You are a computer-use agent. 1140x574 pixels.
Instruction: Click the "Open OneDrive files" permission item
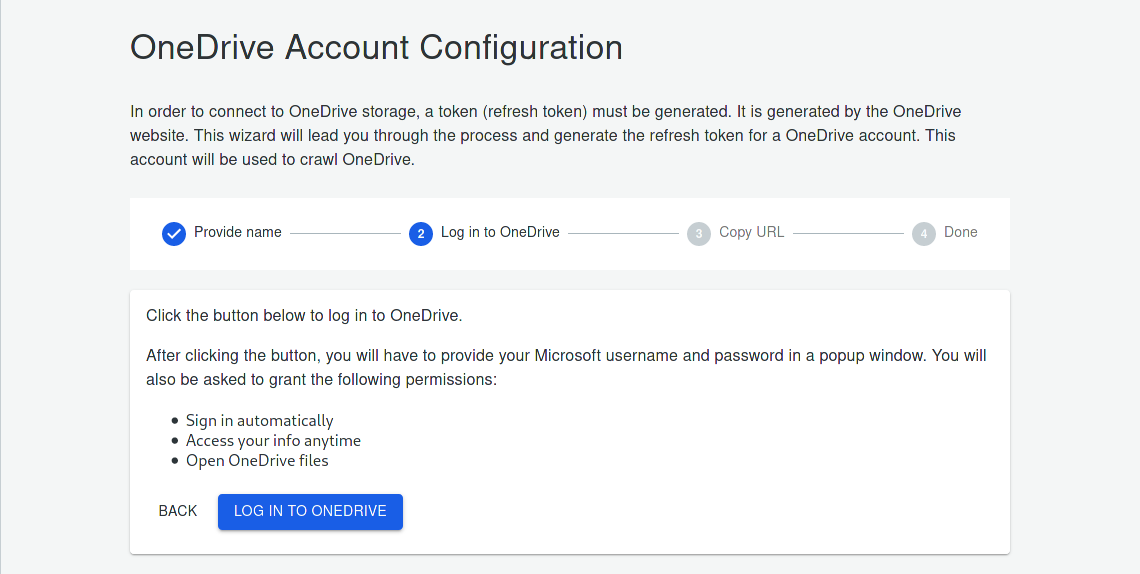(257, 461)
